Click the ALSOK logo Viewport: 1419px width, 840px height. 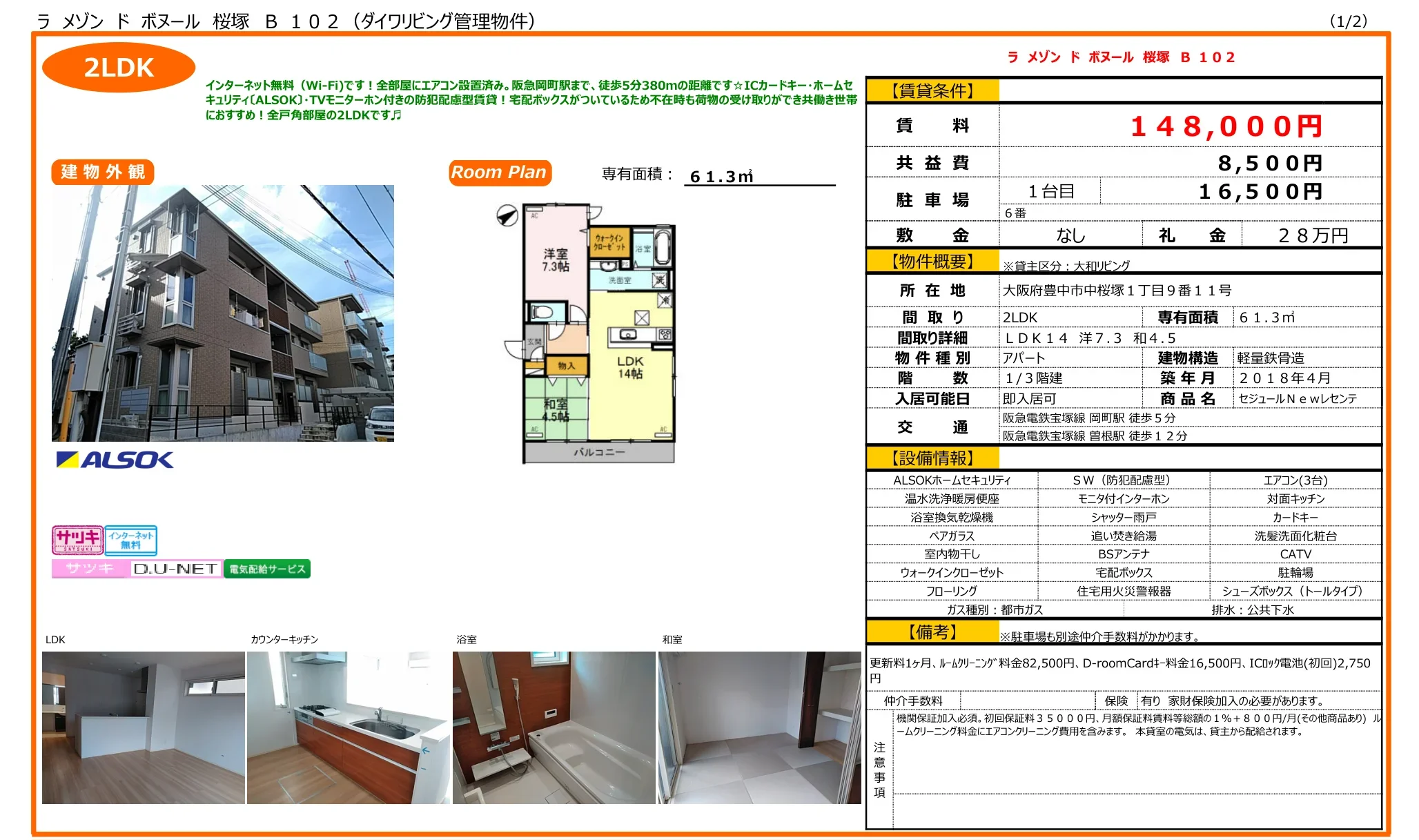115,460
